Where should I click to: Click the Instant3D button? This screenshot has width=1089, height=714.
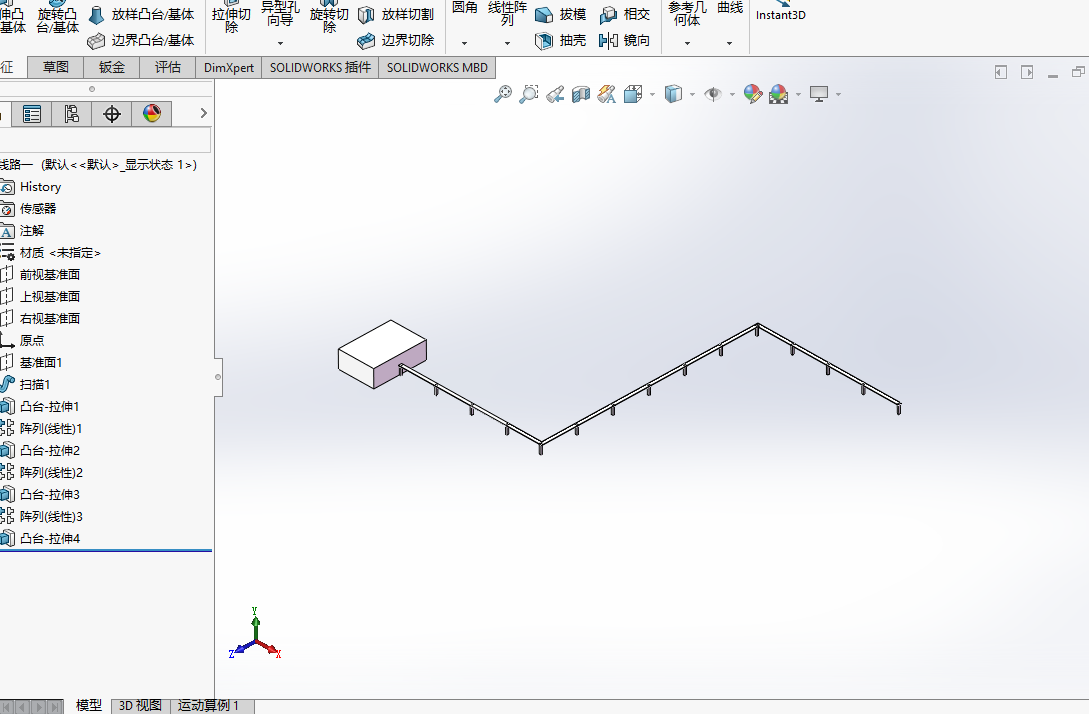(781, 15)
